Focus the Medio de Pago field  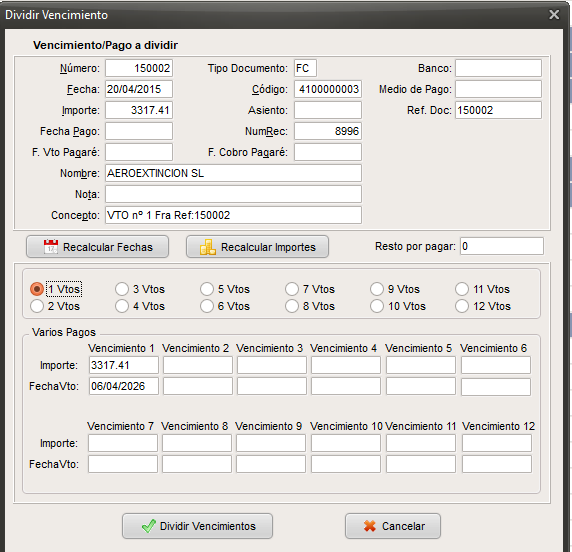click(x=498, y=89)
